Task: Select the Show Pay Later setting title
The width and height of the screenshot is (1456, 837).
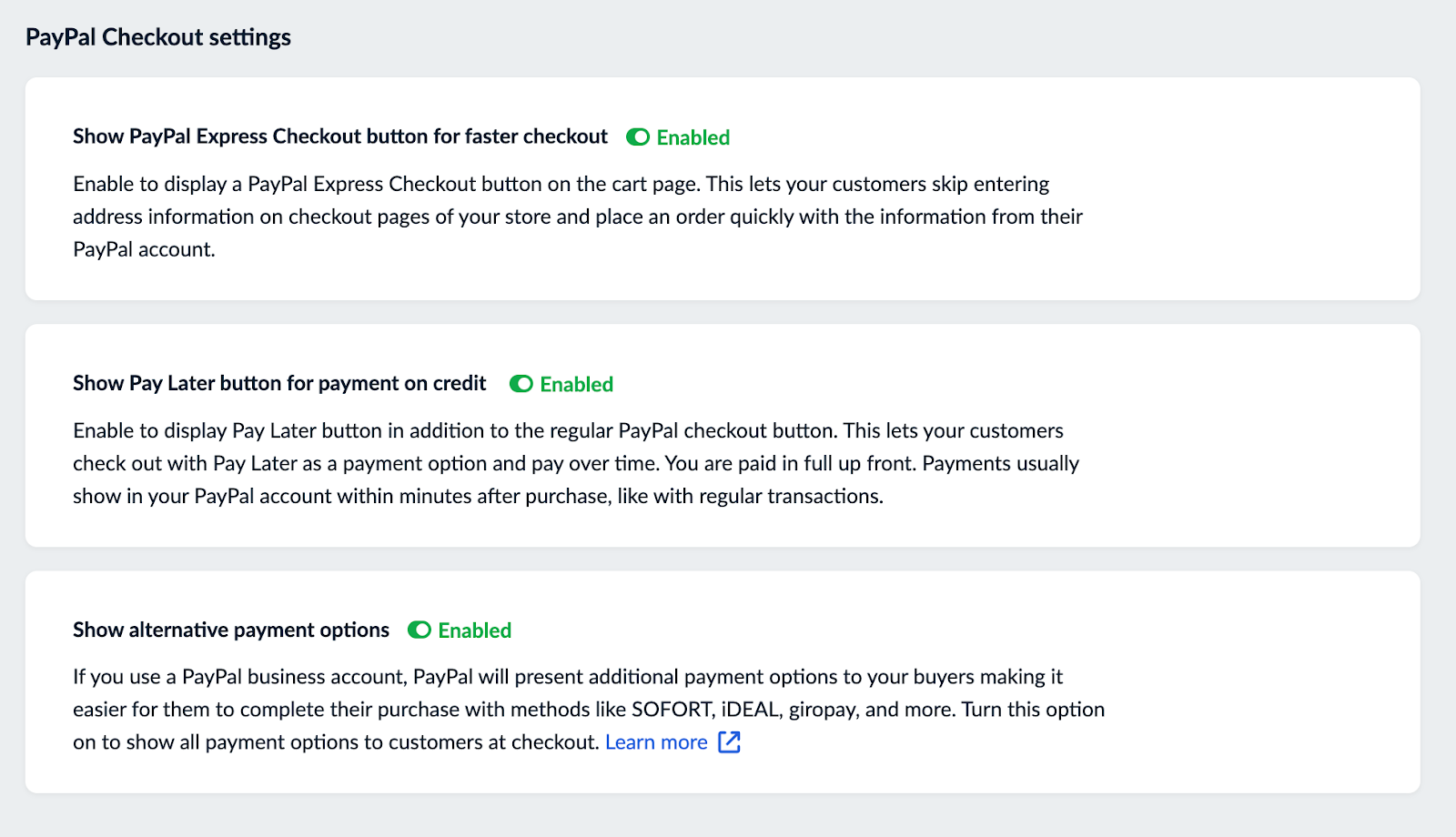Action: pos(279,383)
